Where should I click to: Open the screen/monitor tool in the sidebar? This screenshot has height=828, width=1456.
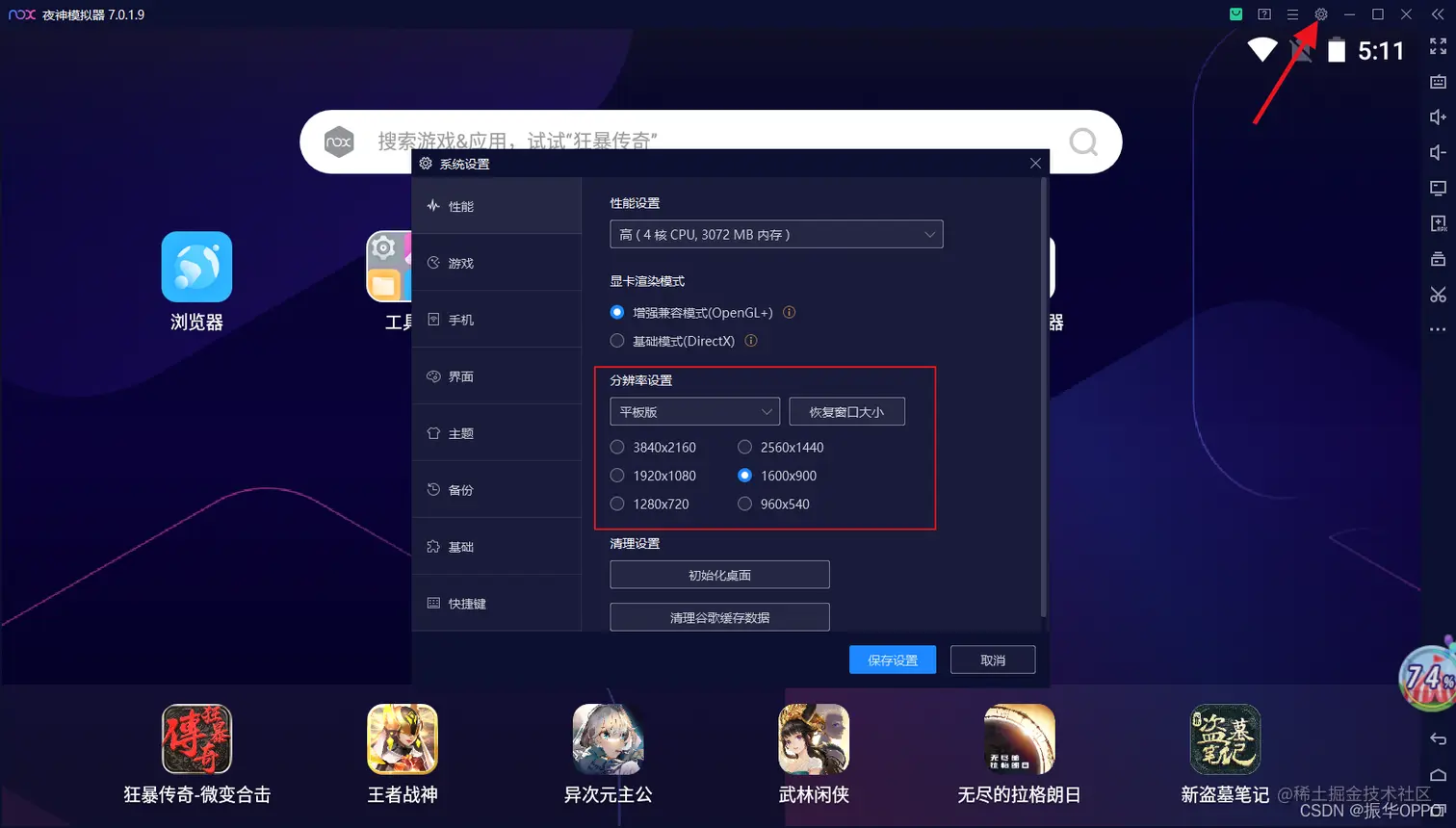[1438, 188]
